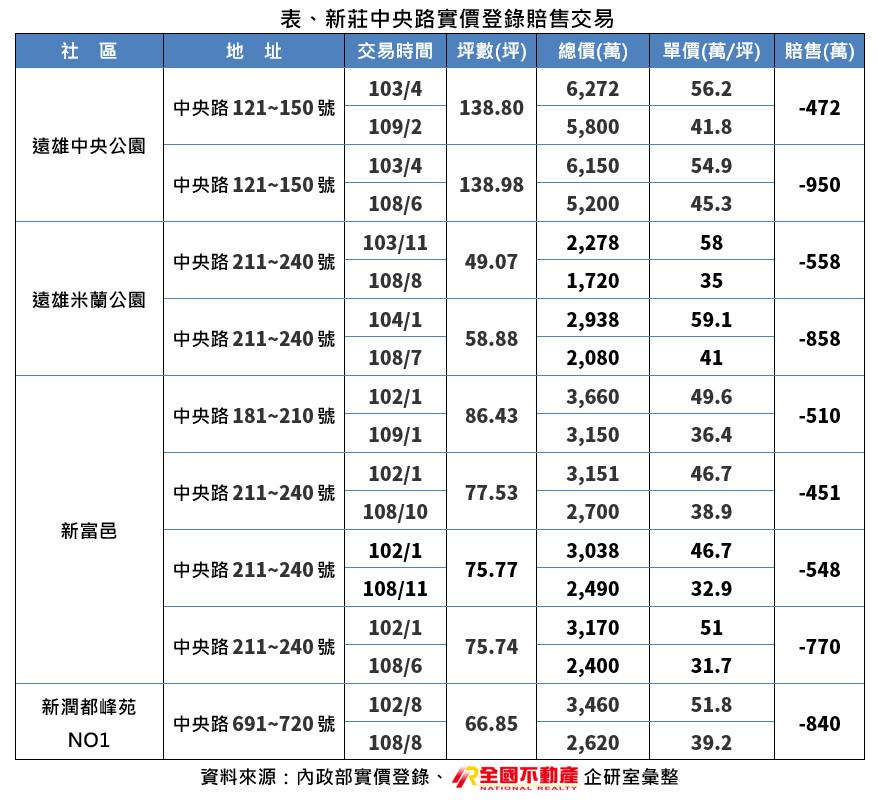This screenshot has height=800, width=881.
Task: Click the -950 loss value cell
Action: tap(819, 185)
